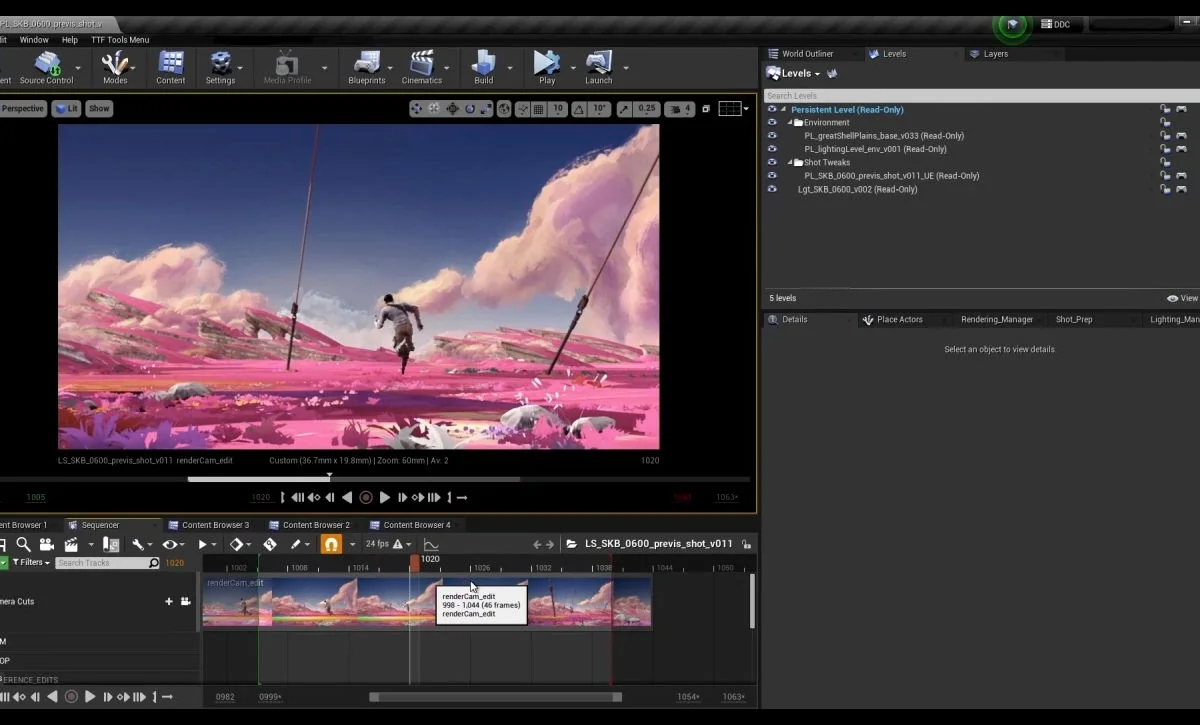
Task: Open the Build options dropdown arrow
Action: pos(509,68)
